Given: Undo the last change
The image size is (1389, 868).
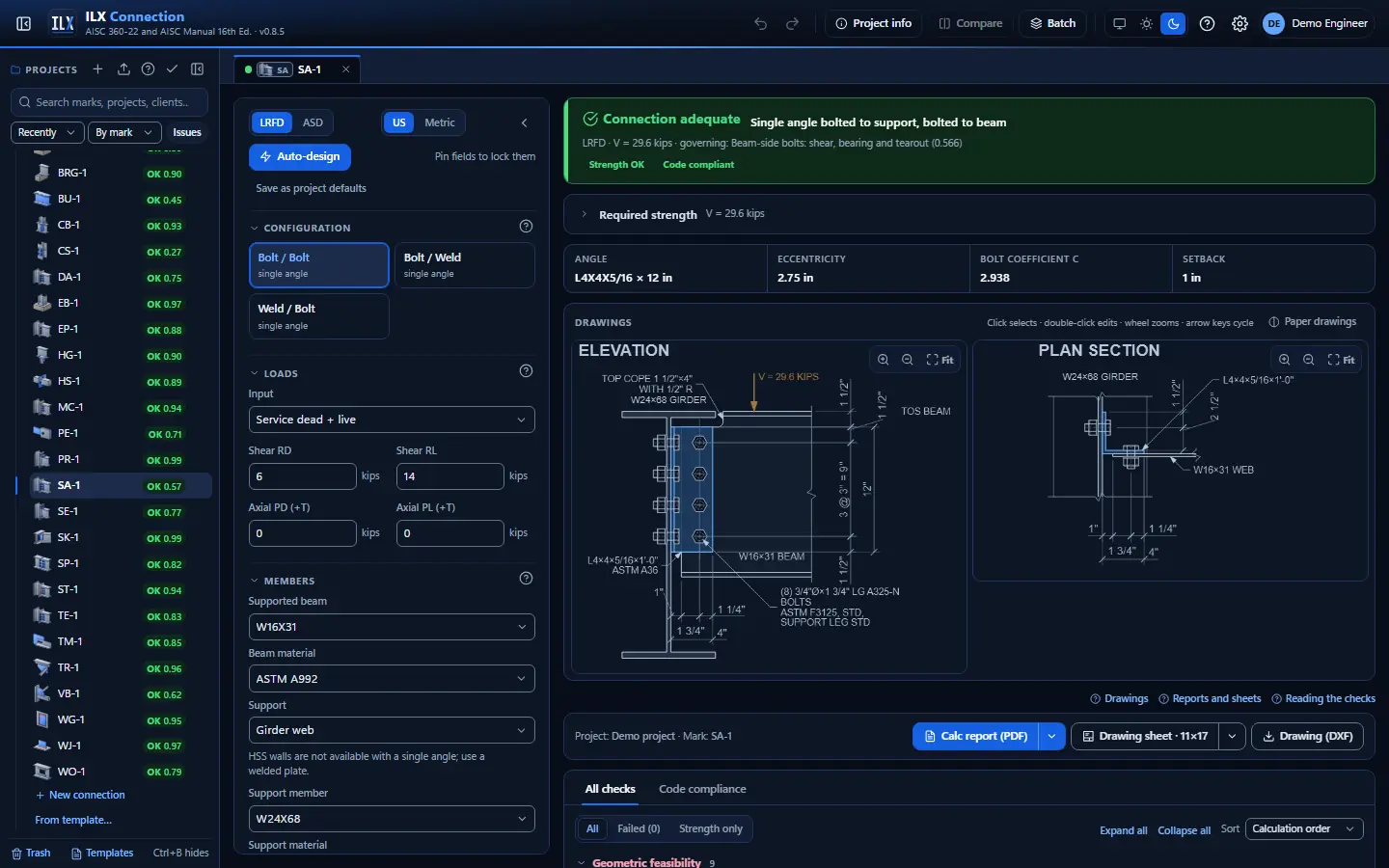Looking at the screenshot, I should (761, 23).
